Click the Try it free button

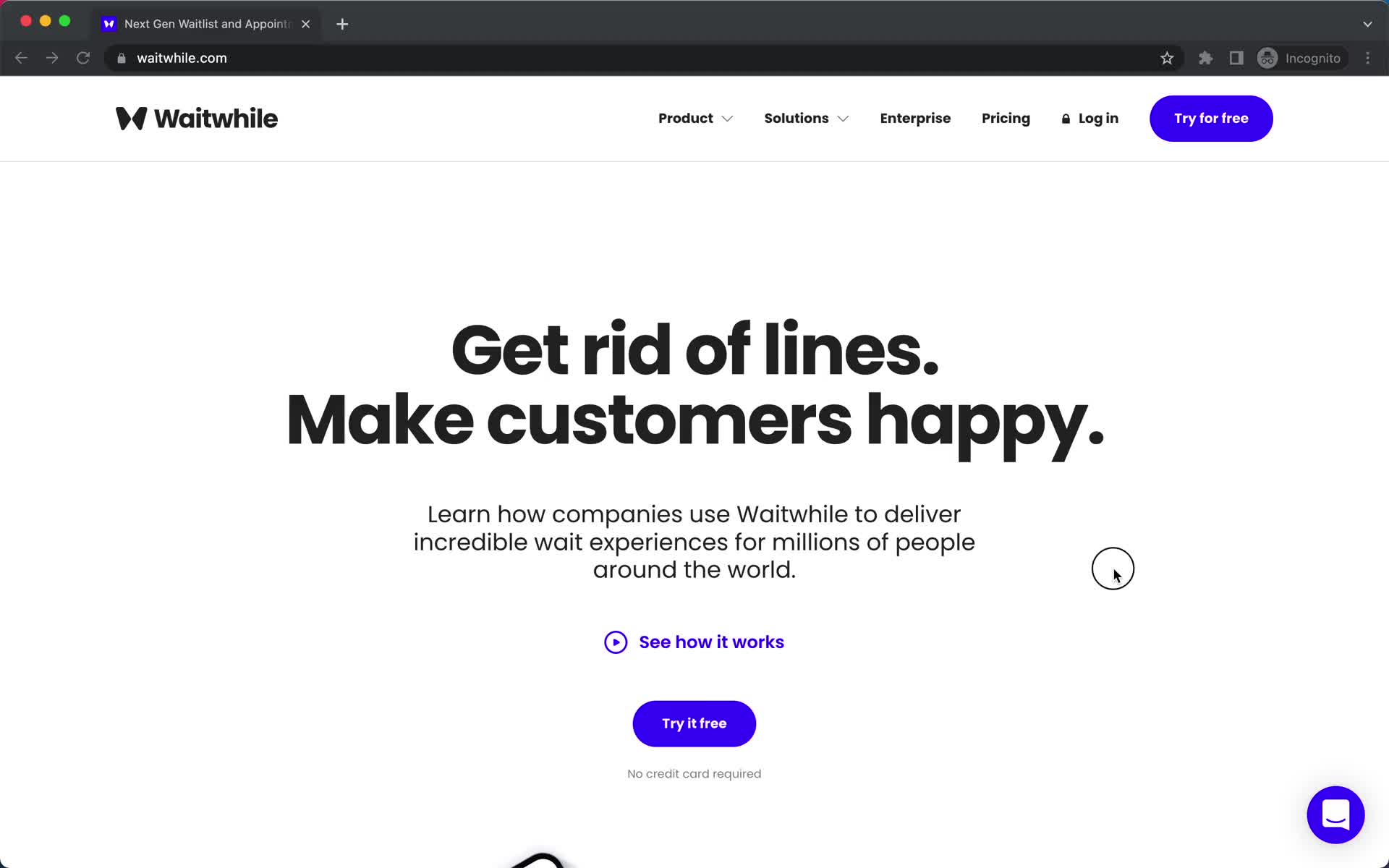click(x=694, y=723)
